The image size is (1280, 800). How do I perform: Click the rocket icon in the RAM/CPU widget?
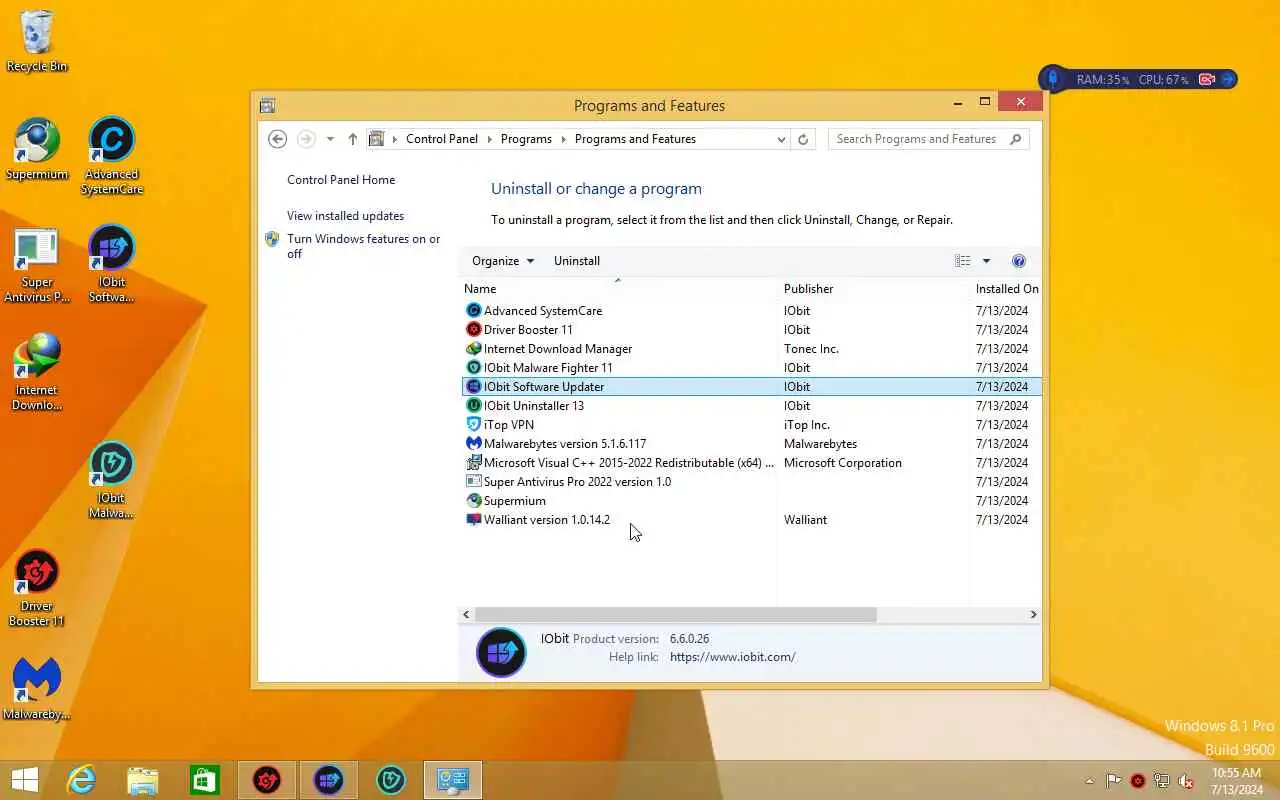(1053, 79)
